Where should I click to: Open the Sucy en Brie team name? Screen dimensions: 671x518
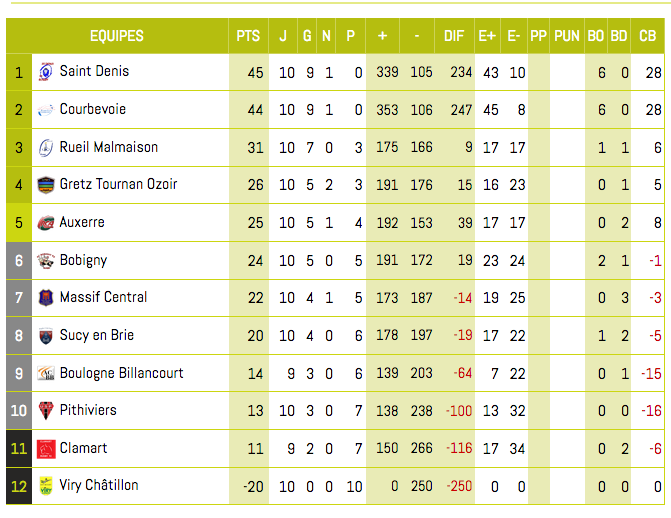97,335
